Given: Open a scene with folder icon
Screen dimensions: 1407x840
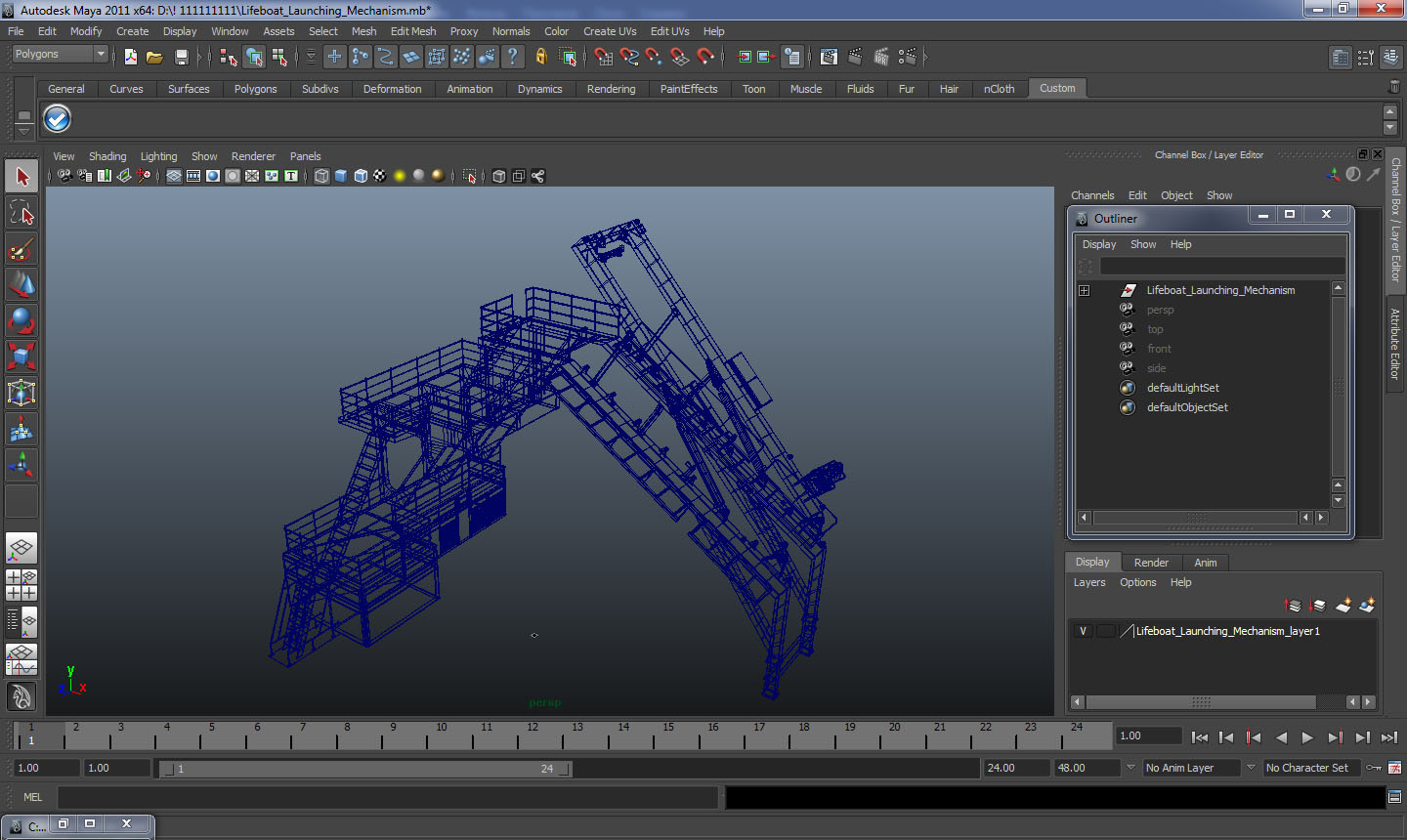Looking at the screenshot, I should [154, 58].
